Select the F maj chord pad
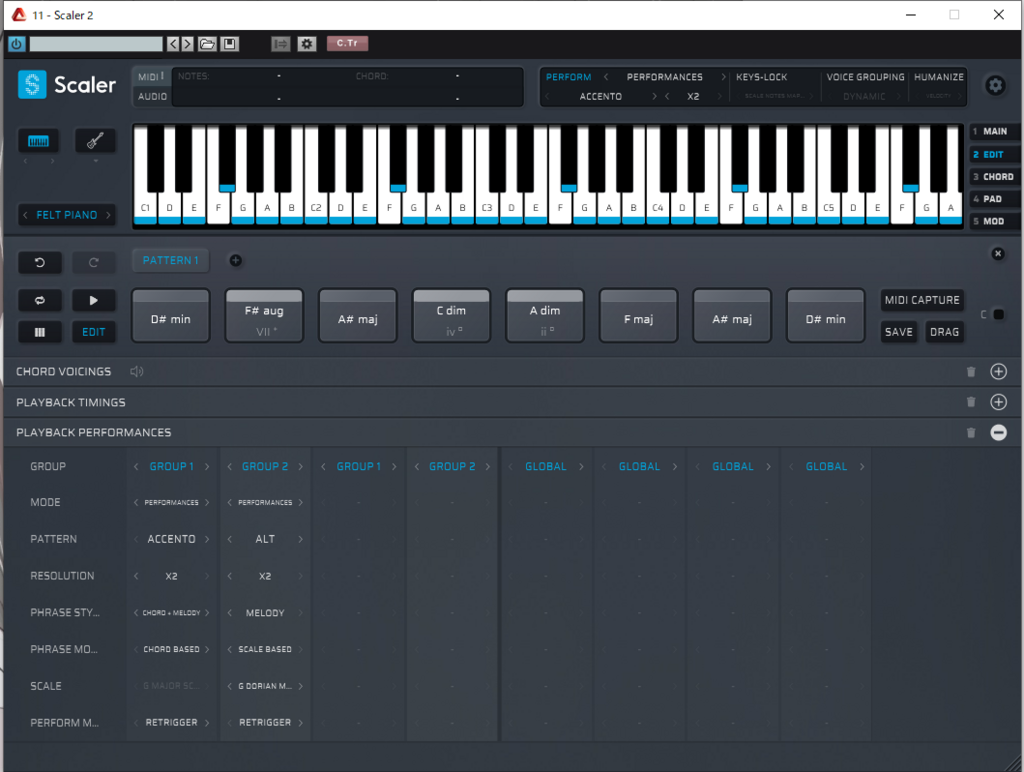This screenshot has height=772, width=1024. (x=638, y=316)
